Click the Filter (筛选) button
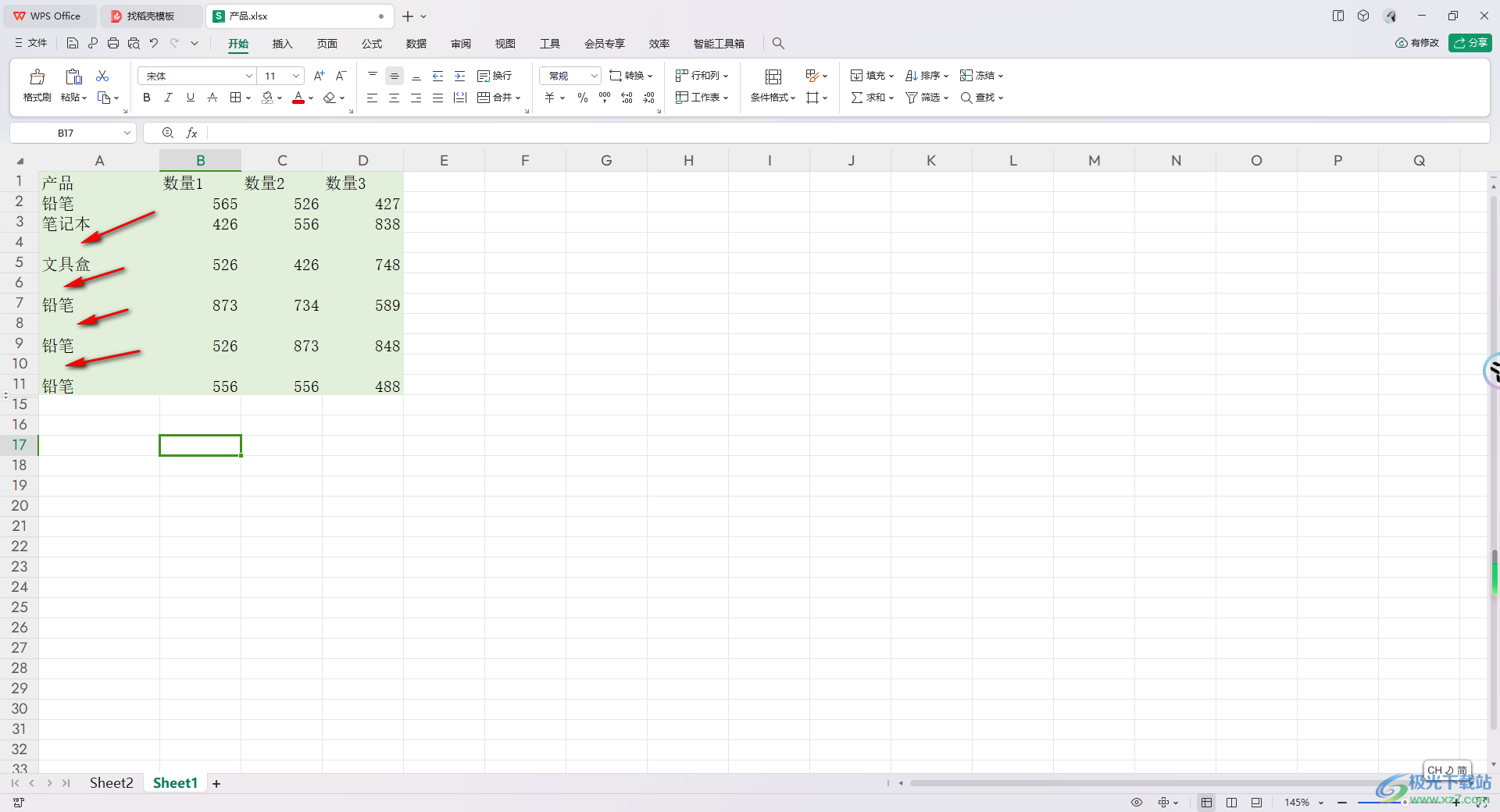Screen dimensions: 1500x812 tap(927, 98)
